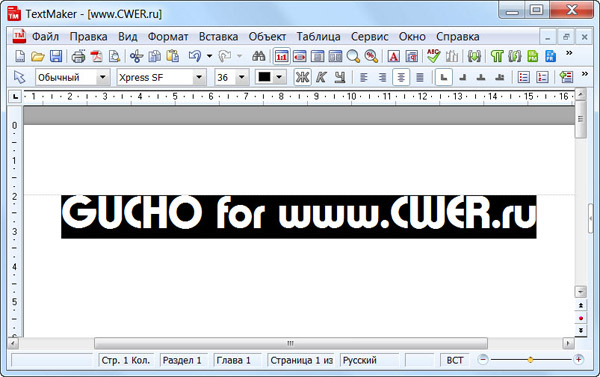
Task: Open a file with the folder icon
Action: coord(38,56)
